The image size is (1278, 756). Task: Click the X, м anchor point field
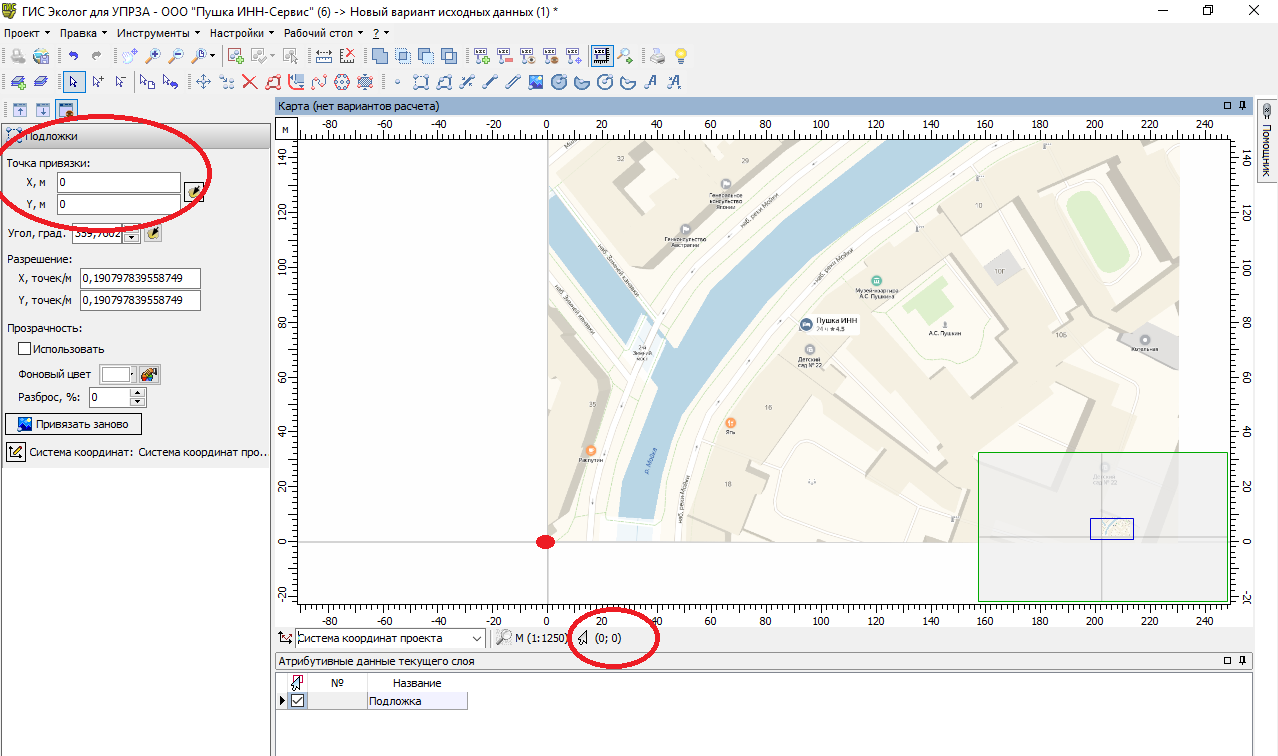[118, 183]
